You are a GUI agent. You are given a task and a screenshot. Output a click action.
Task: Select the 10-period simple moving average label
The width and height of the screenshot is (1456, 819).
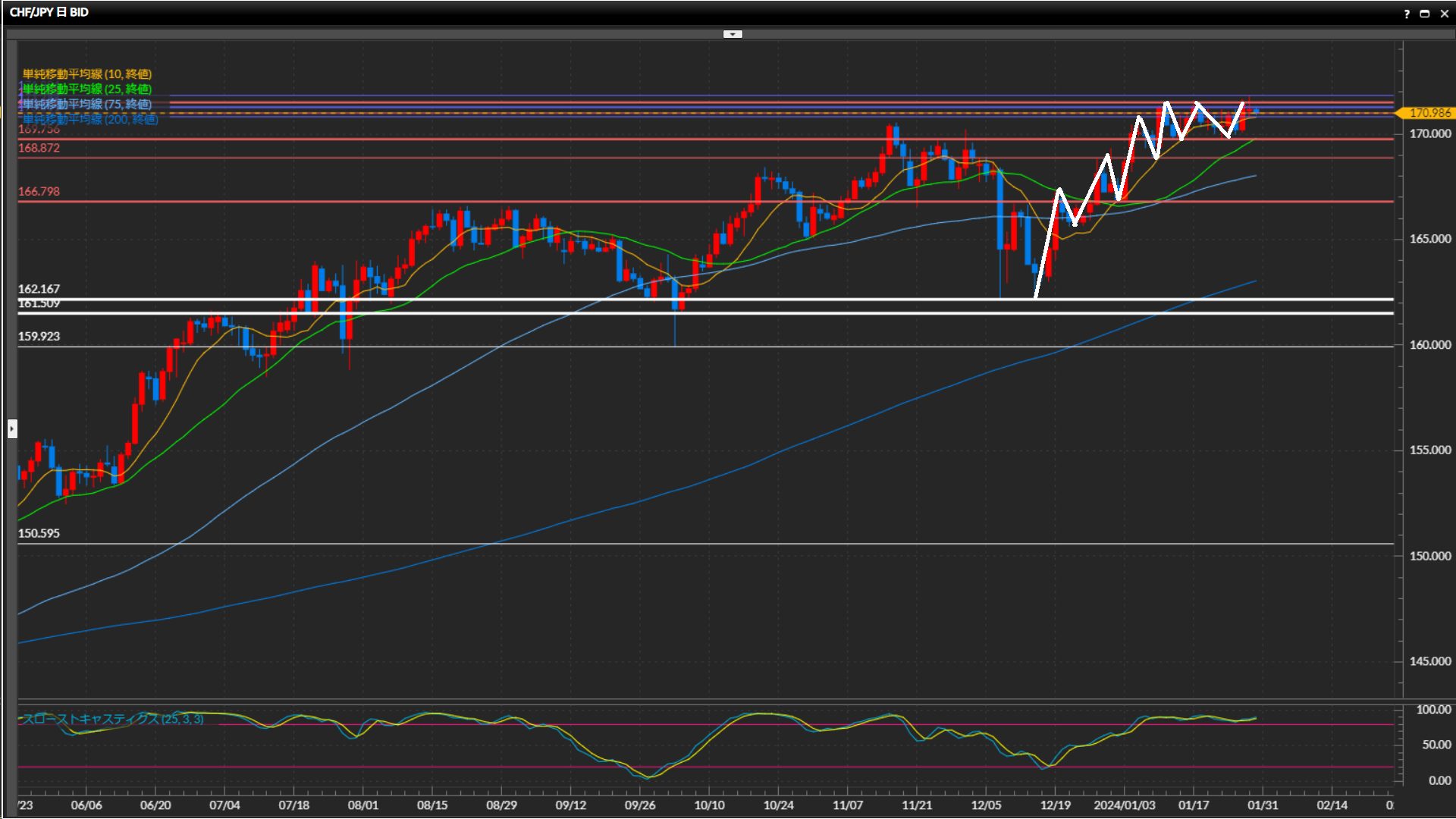click(x=86, y=74)
